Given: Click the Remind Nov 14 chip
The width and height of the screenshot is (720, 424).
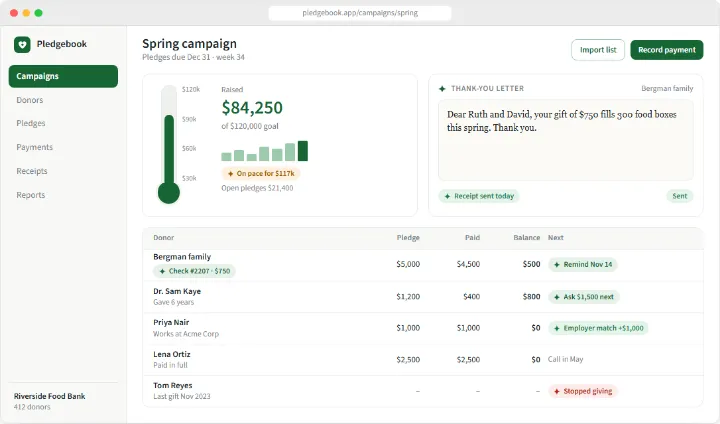Looking at the screenshot, I should 583,265.
